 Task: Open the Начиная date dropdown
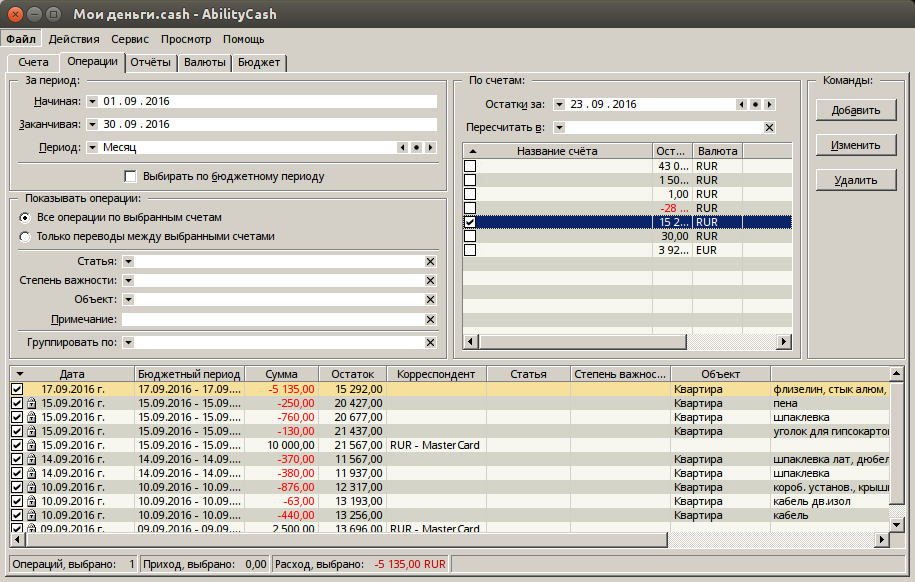92,101
